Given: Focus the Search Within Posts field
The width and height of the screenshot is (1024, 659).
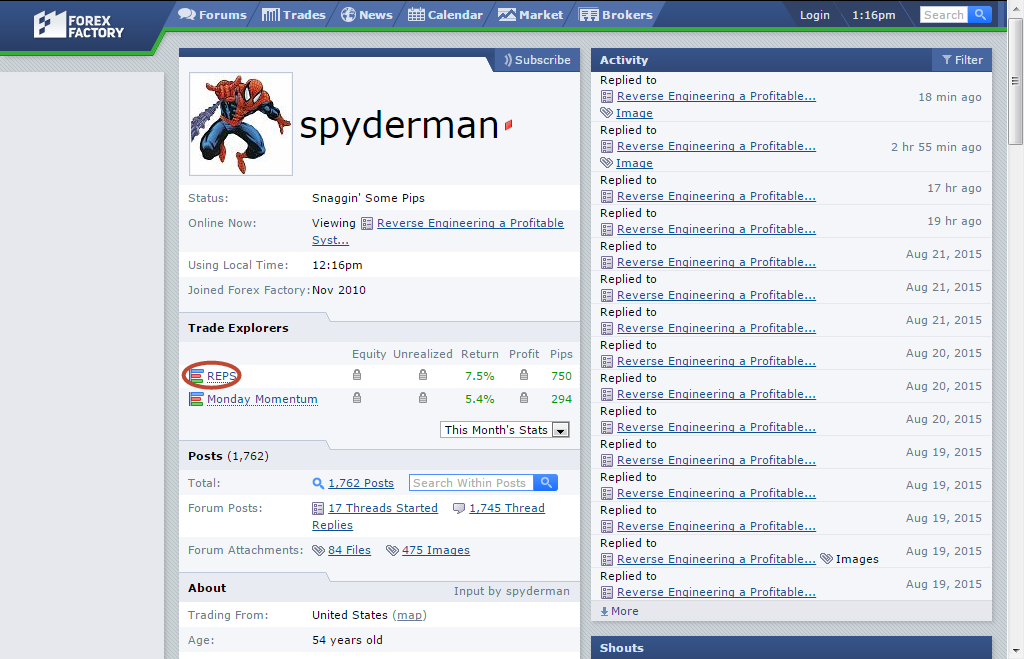Looking at the screenshot, I should pyautogui.click(x=472, y=483).
